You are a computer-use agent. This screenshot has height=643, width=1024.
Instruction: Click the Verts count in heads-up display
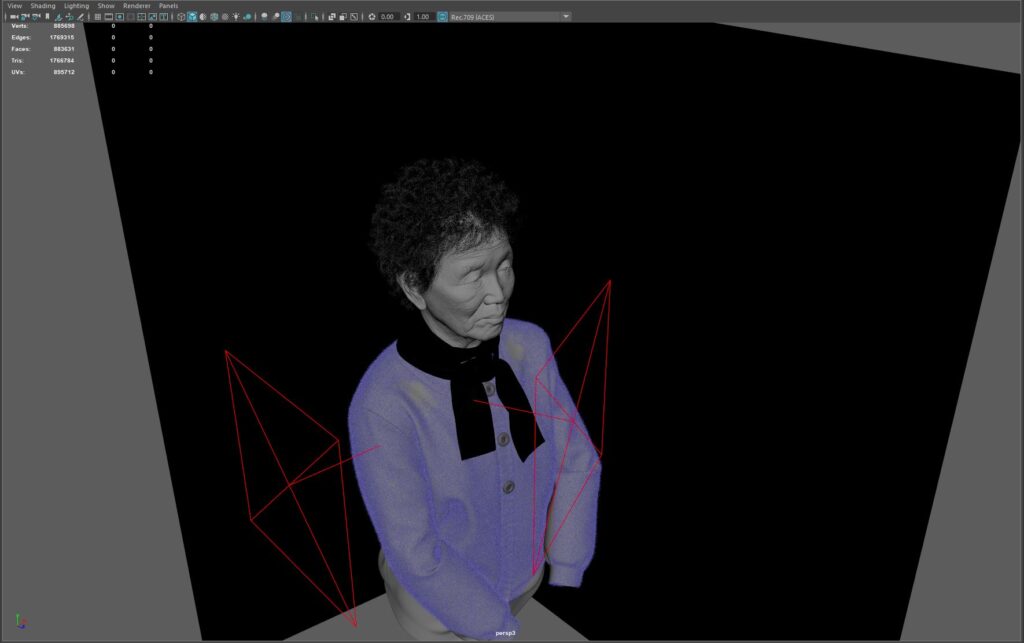64,25
